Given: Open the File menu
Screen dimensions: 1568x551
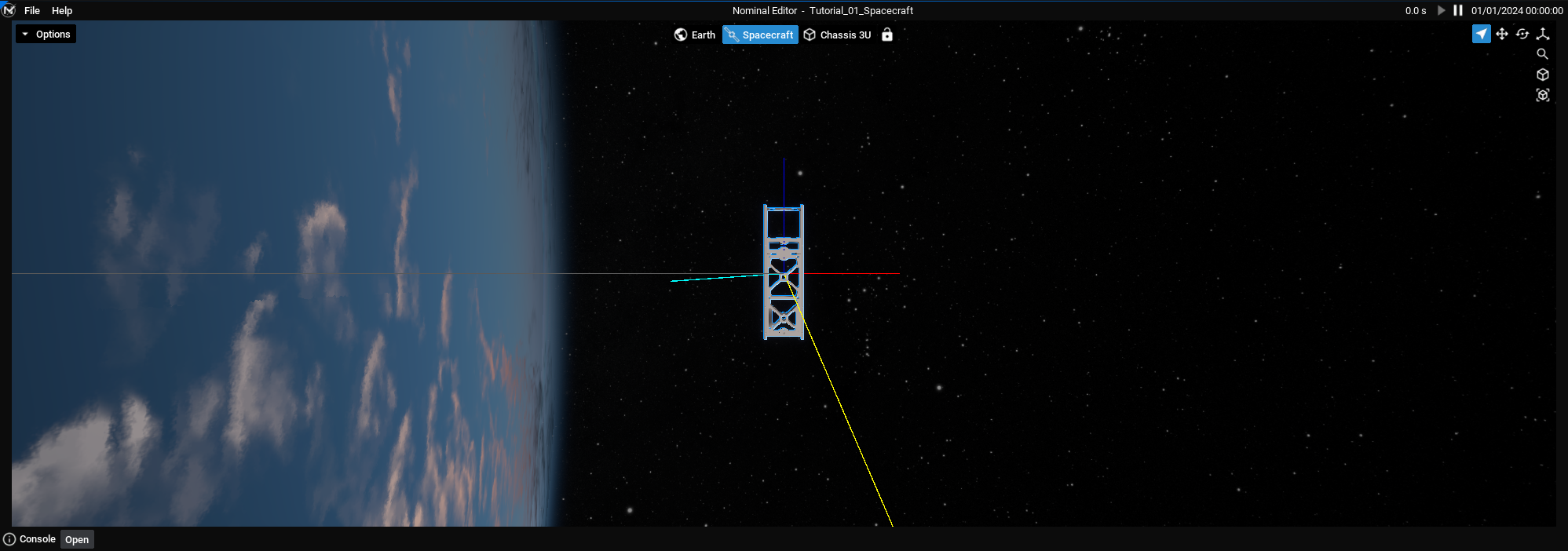Looking at the screenshot, I should [32, 11].
